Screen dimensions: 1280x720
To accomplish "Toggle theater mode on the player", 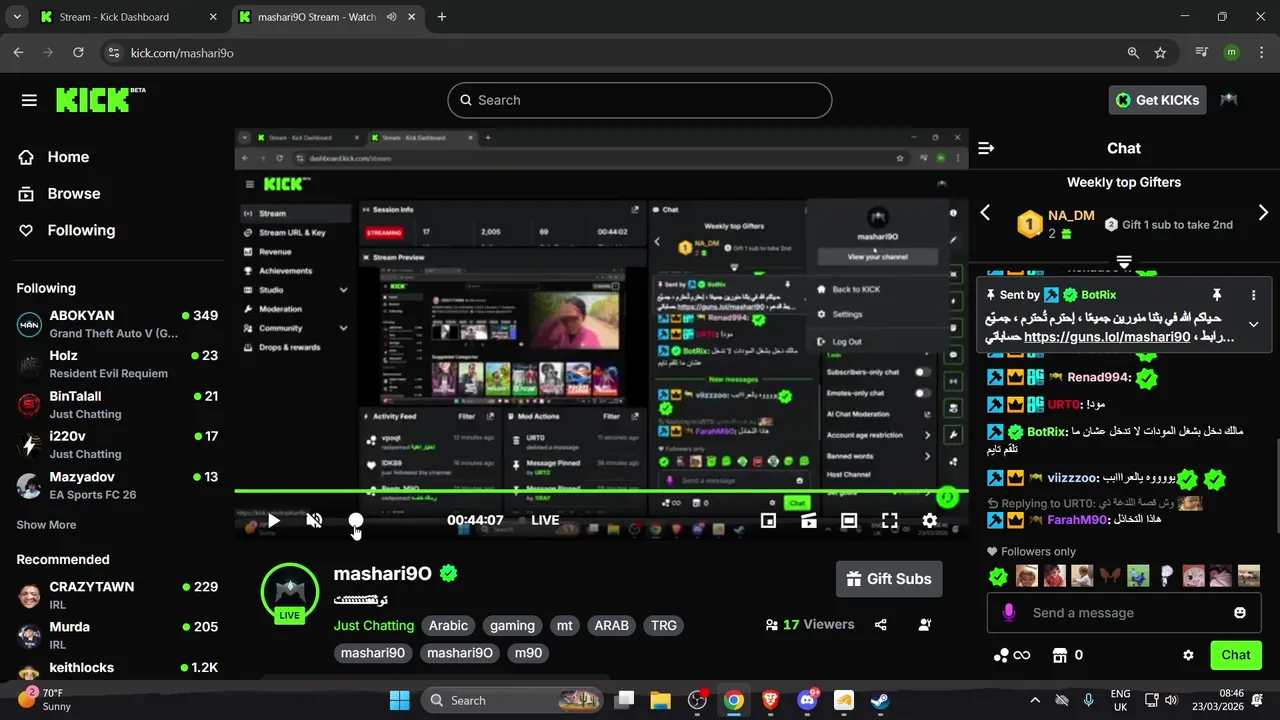I will pyautogui.click(x=849, y=520).
